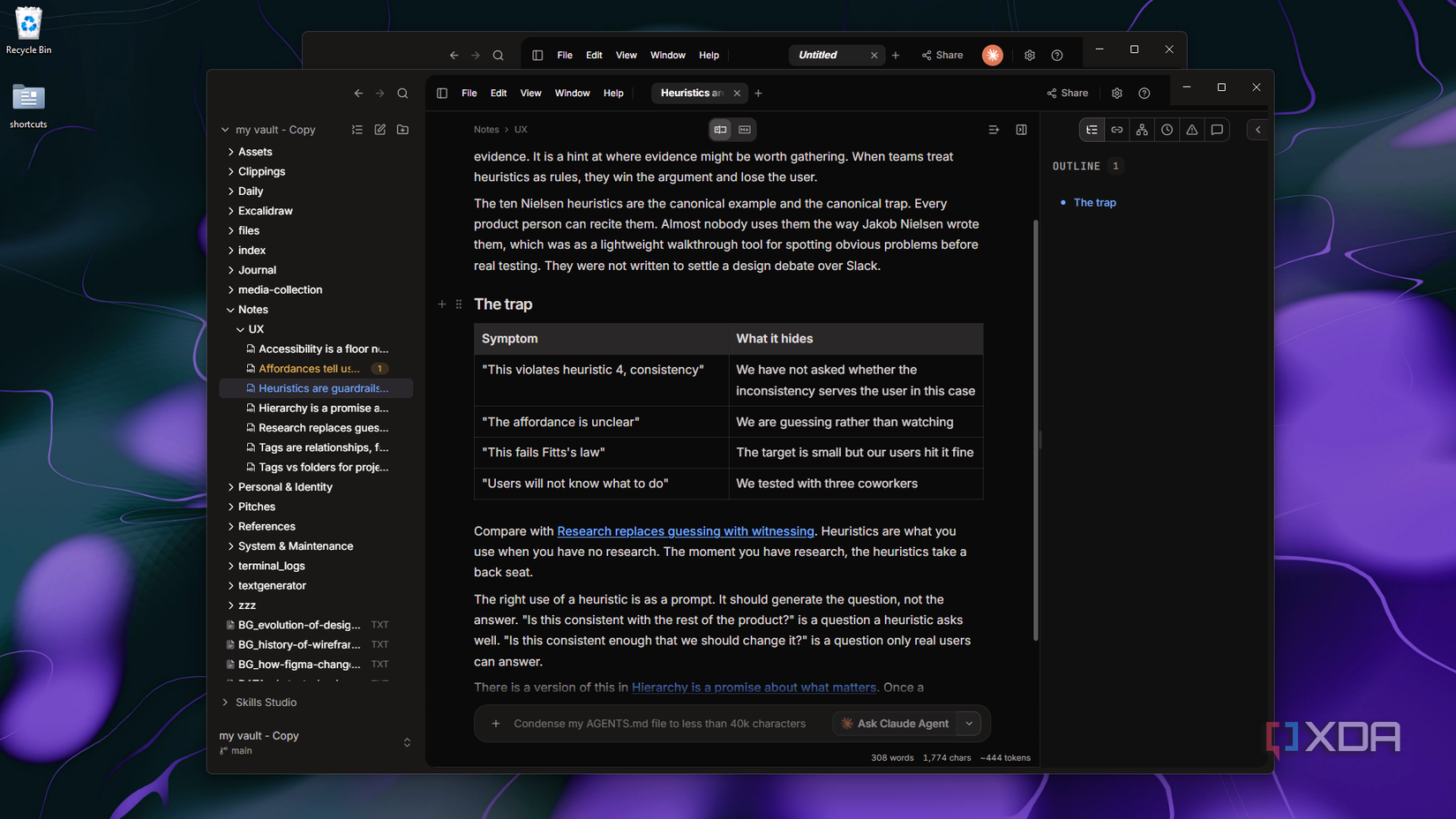
Task: Collapse the UX subfolder
Action: point(256,329)
